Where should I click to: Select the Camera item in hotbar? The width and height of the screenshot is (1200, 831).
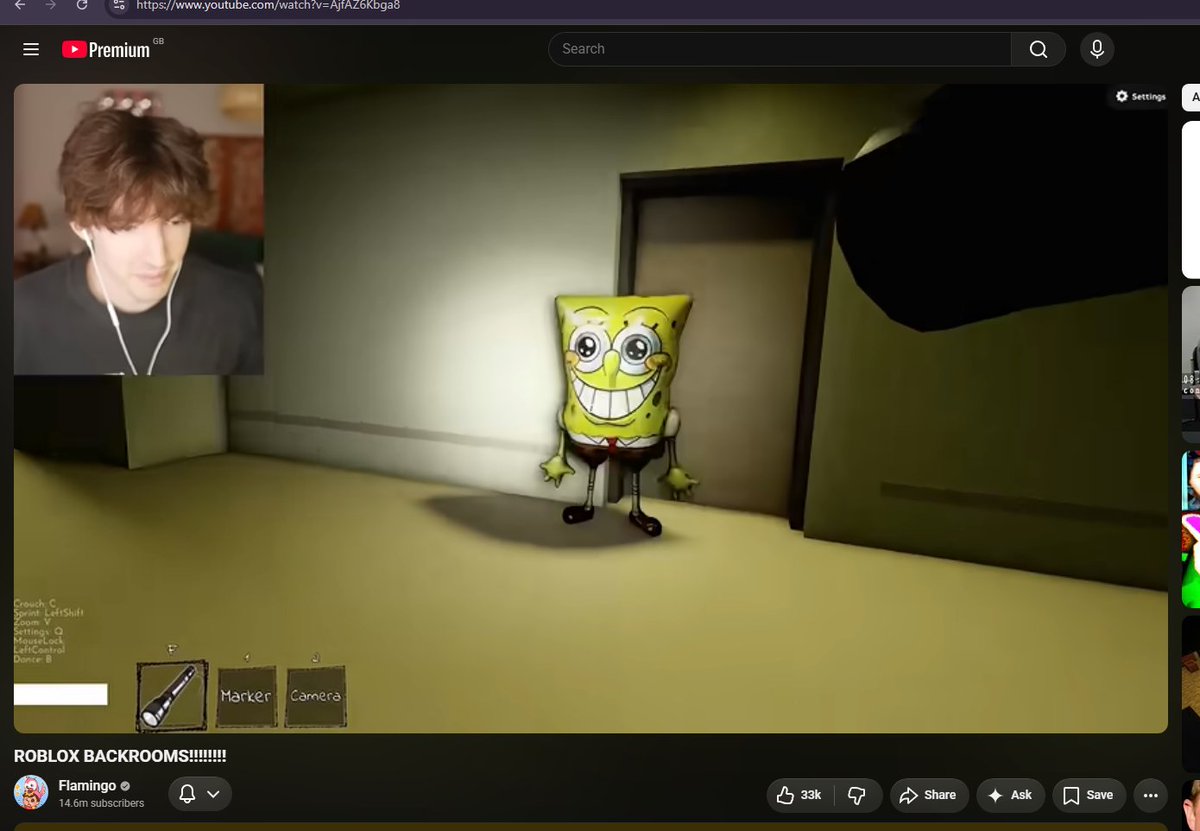[315, 696]
